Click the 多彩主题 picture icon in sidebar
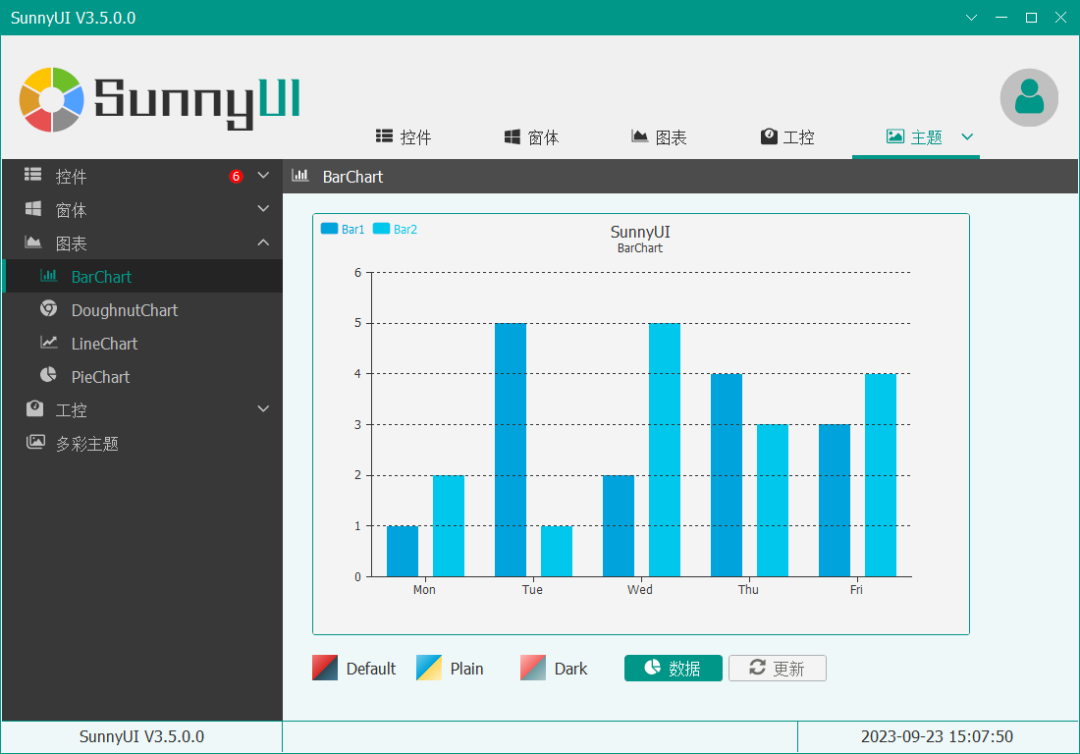Screen dimensions: 1080x754 tap(35, 443)
